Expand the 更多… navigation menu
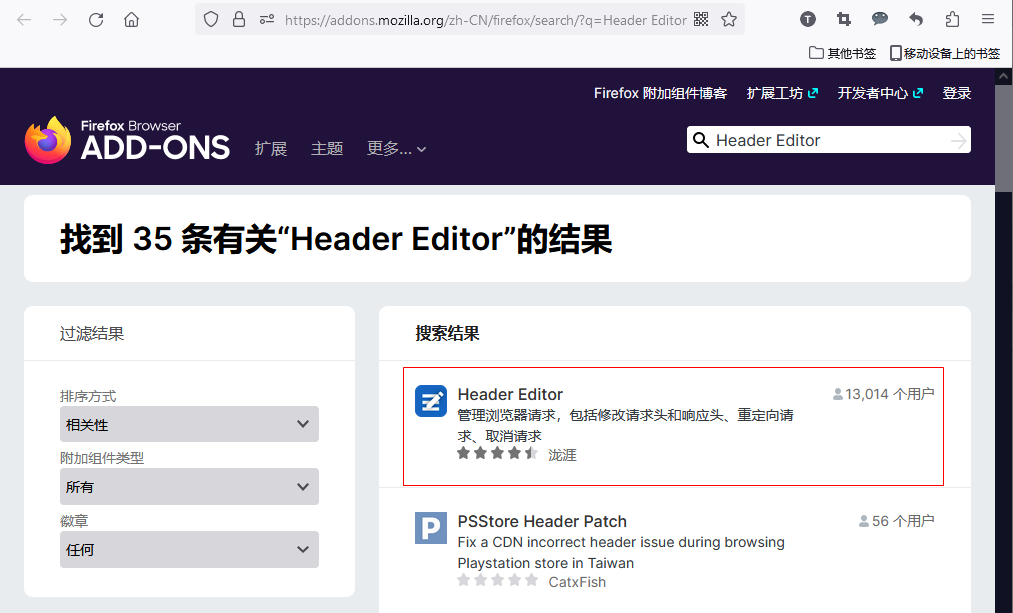This screenshot has width=1013, height=613. point(396,149)
